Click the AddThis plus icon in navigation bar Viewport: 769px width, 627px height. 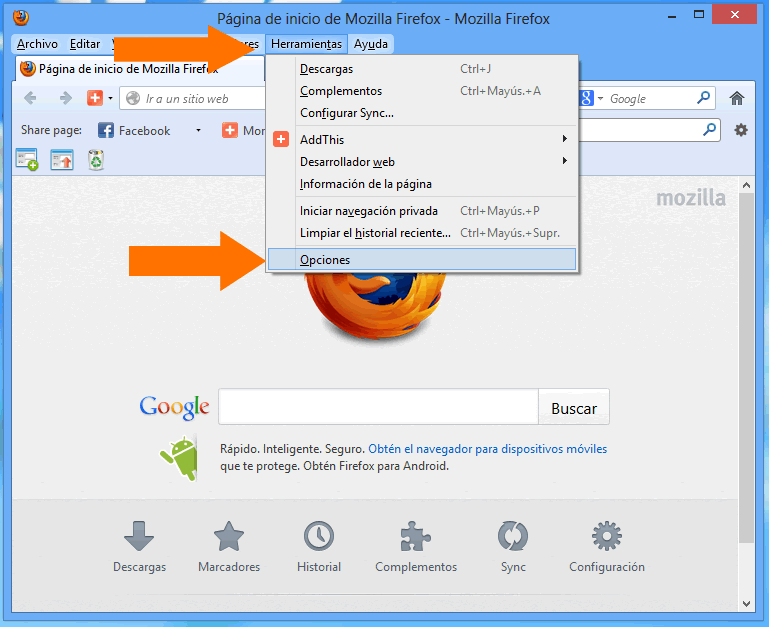(x=95, y=98)
